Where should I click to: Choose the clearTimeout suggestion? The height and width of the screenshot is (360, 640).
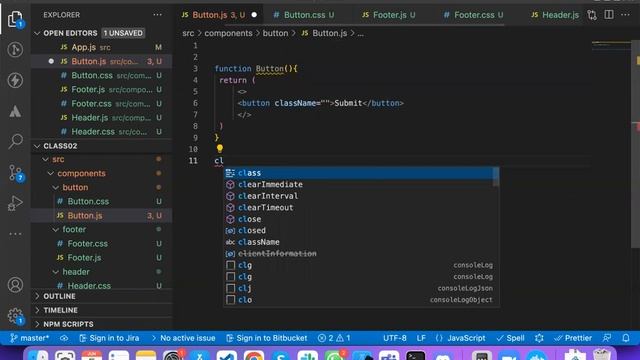(359, 207)
